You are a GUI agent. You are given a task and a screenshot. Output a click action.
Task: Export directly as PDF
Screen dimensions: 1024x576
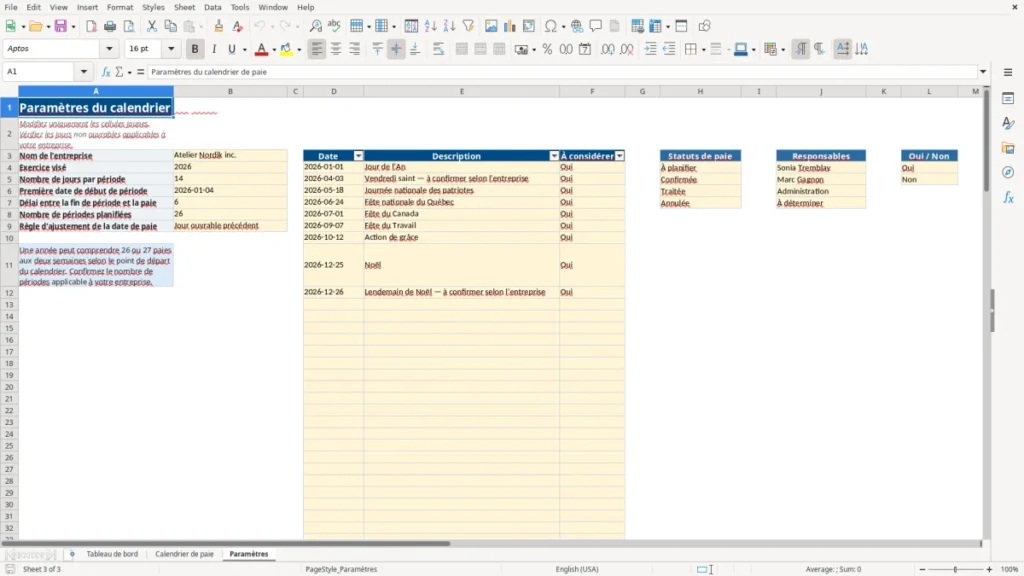tap(91, 26)
